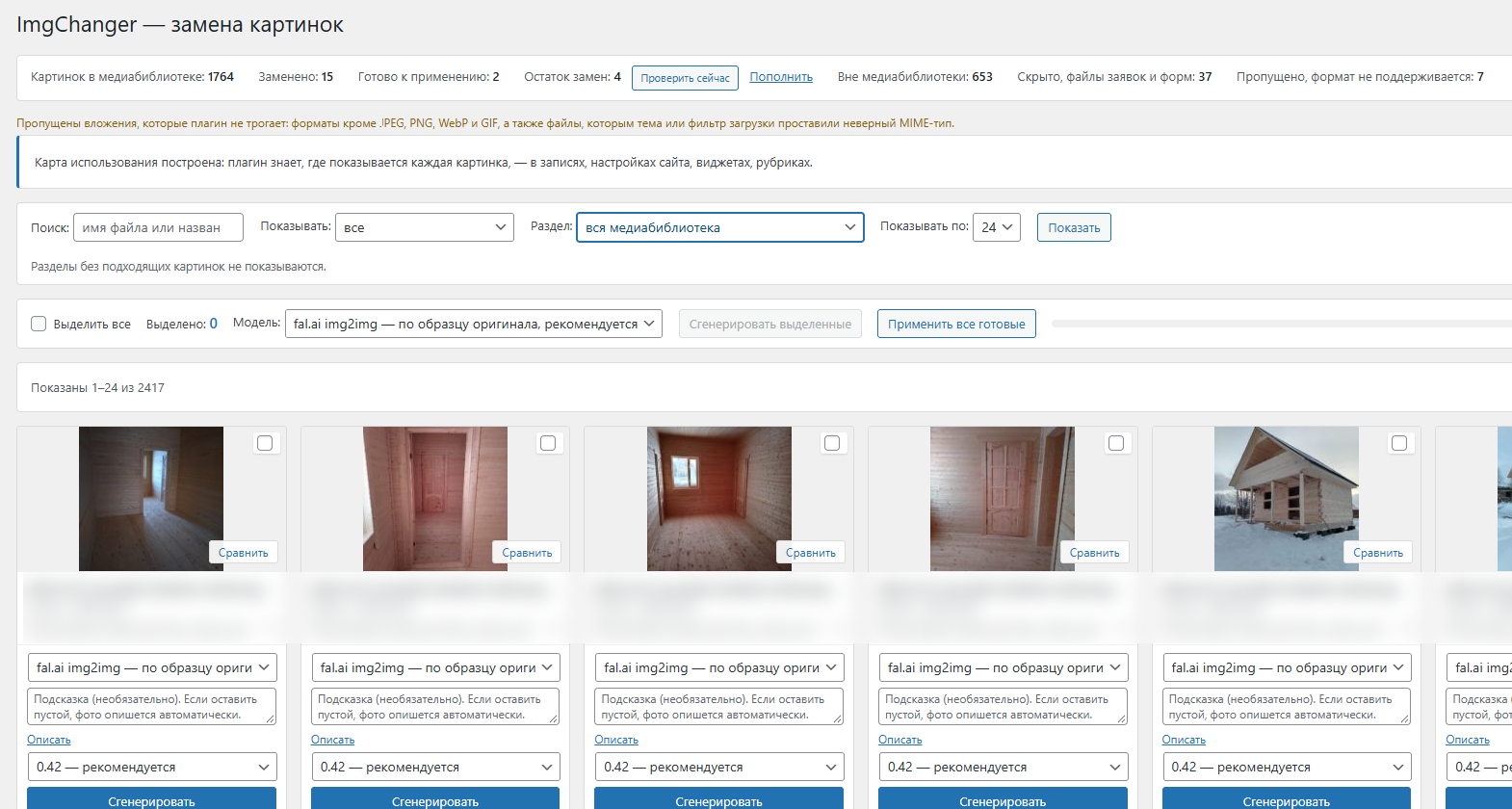Click the "Показать" button

tap(1074, 227)
